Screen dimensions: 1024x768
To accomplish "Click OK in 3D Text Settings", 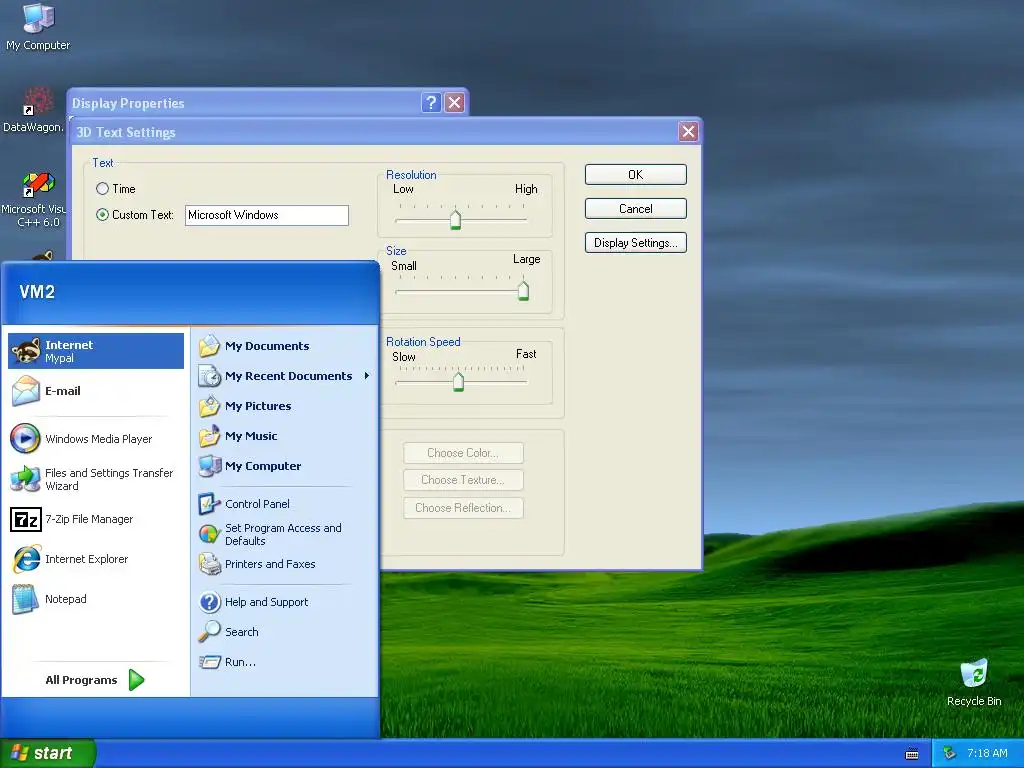I will click(x=635, y=174).
